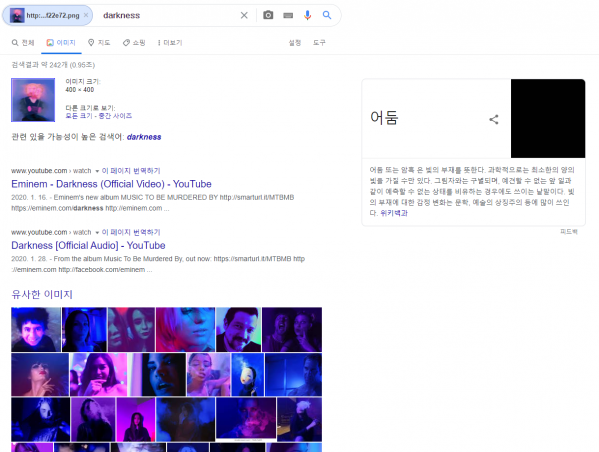Share the 어둠 knowledge panel

click(494, 119)
